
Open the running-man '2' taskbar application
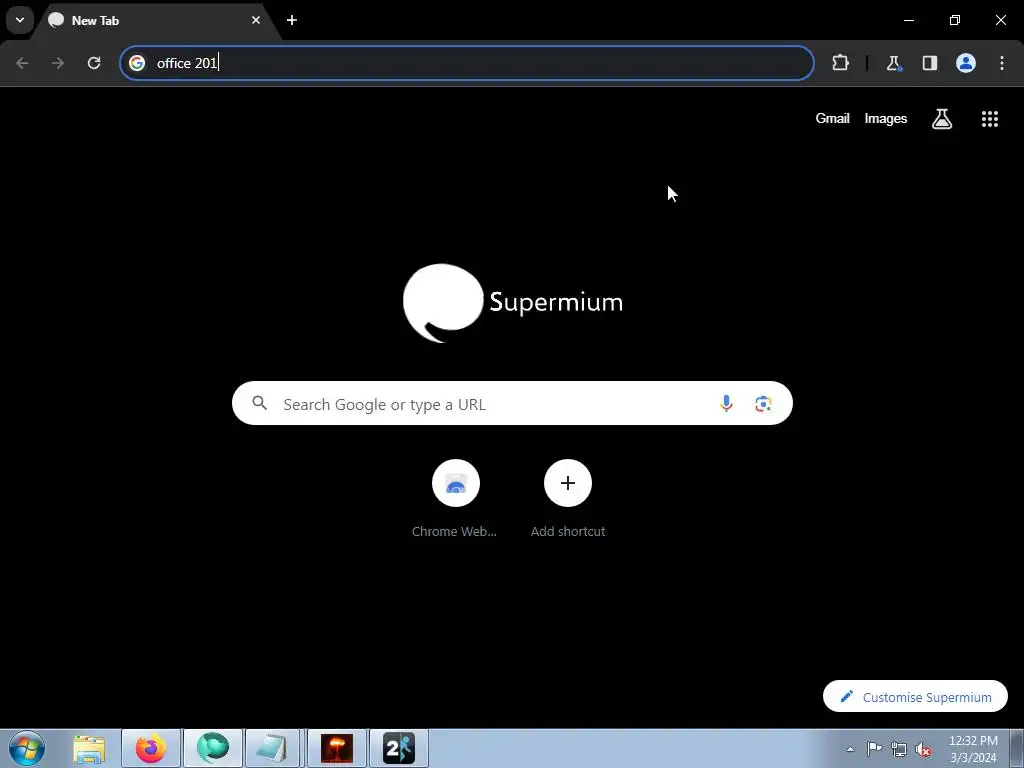(x=399, y=748)
